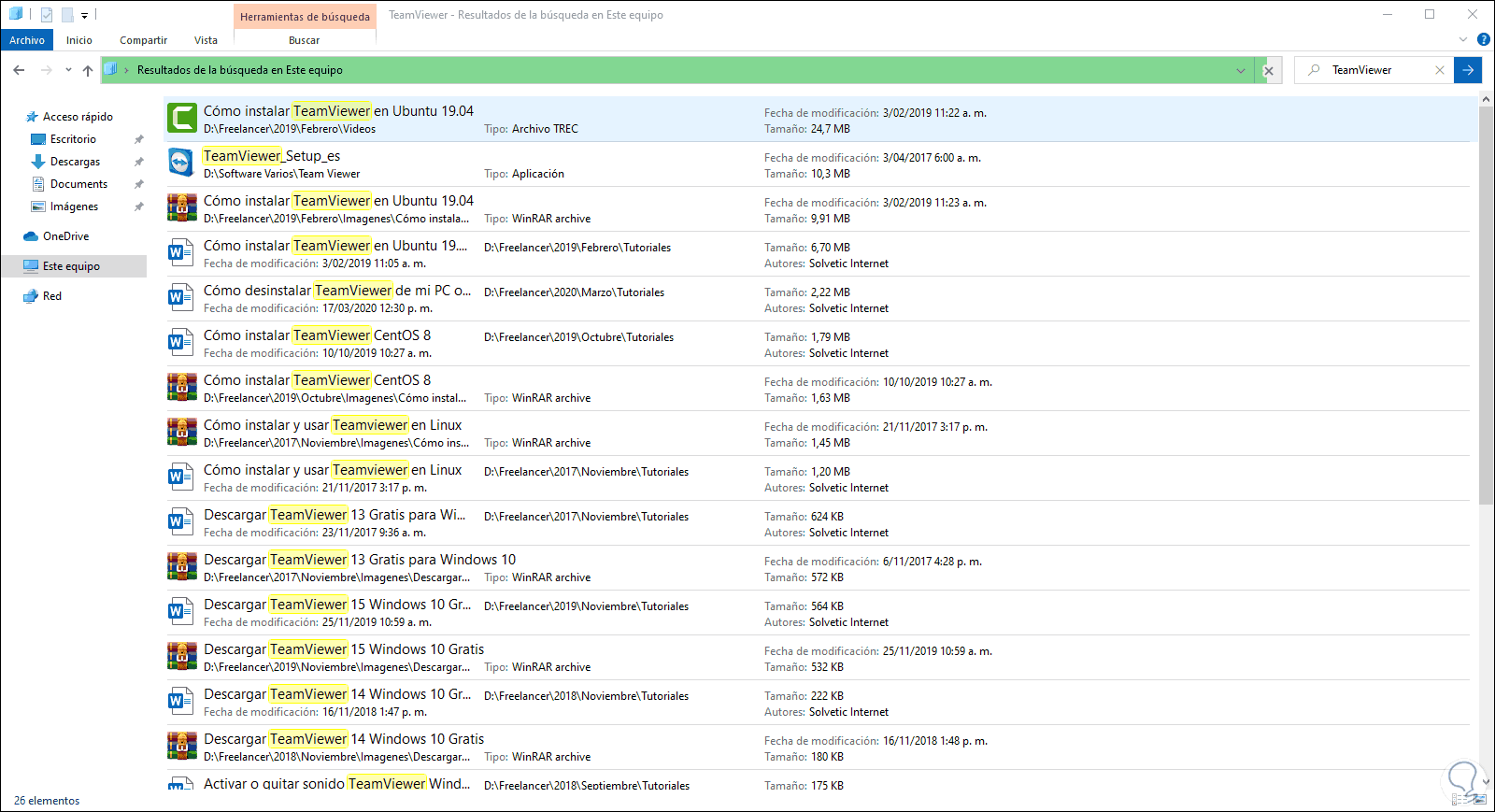Select the Buscar ribbon tab

point(304,40)
